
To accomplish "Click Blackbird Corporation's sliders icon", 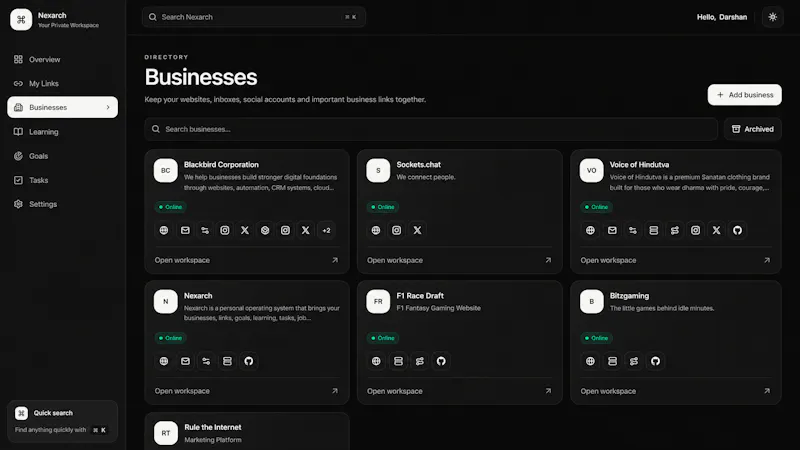I will click(x=205, y=230).
